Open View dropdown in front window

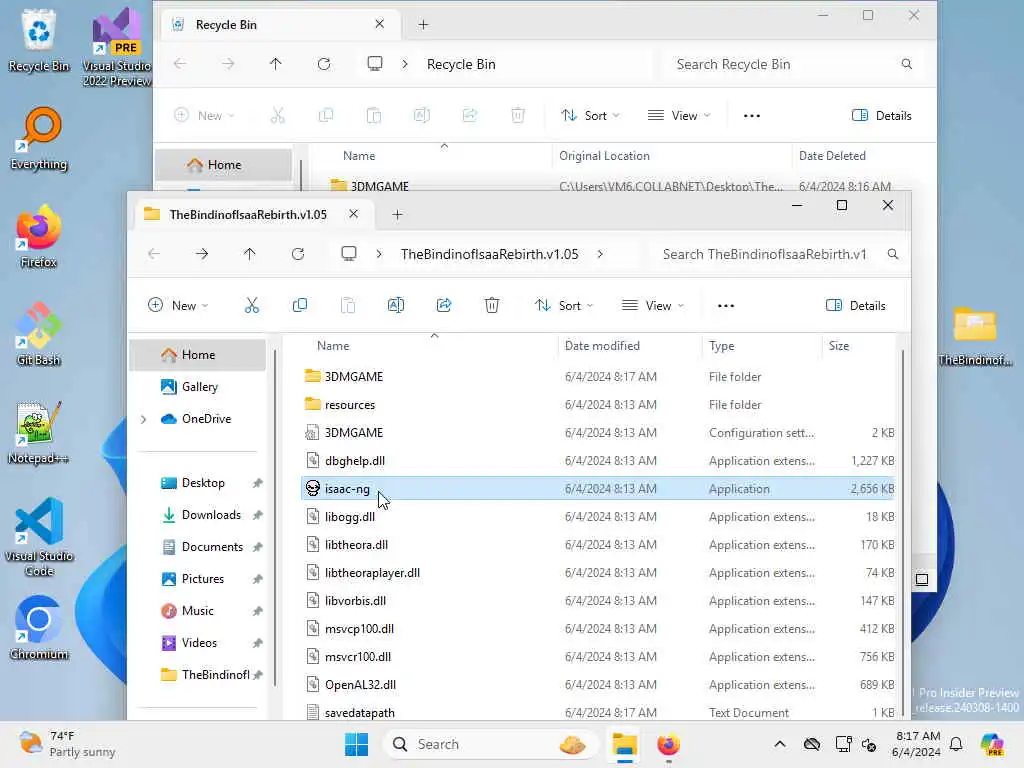tap(652, 305)
